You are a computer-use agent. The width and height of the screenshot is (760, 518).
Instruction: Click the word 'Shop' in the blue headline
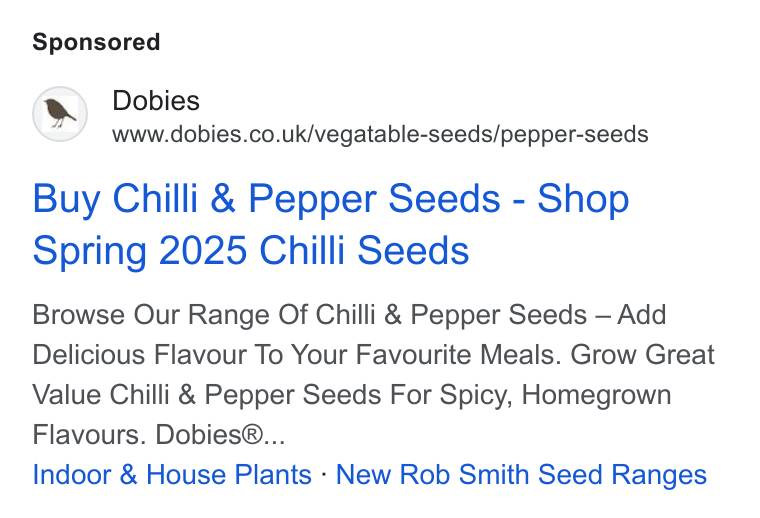[x=583, y=198]
